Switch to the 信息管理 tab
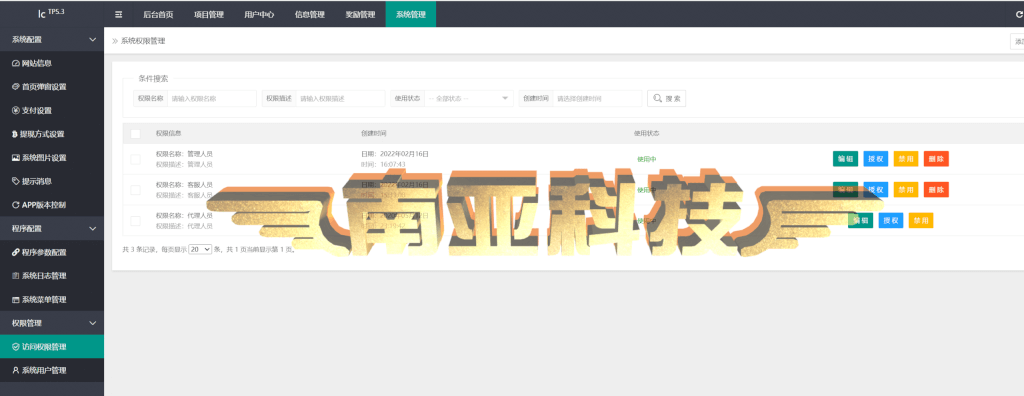The image size is (1024, 396). (310, 14)
